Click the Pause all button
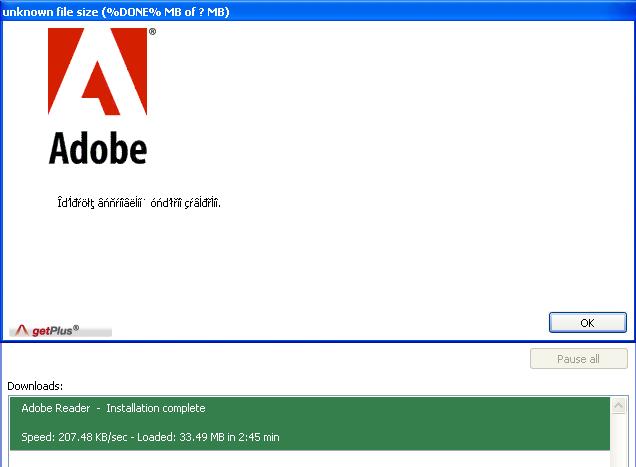 click(578, 359)
